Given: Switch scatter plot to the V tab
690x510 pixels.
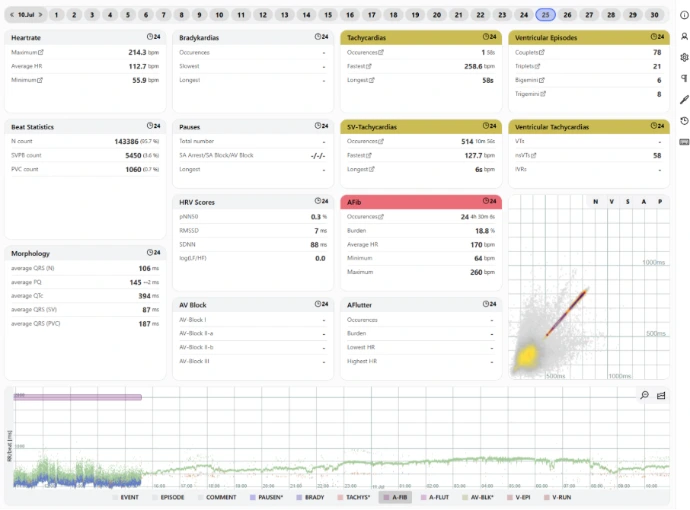Looking at the screenshot, I should 611,201.
